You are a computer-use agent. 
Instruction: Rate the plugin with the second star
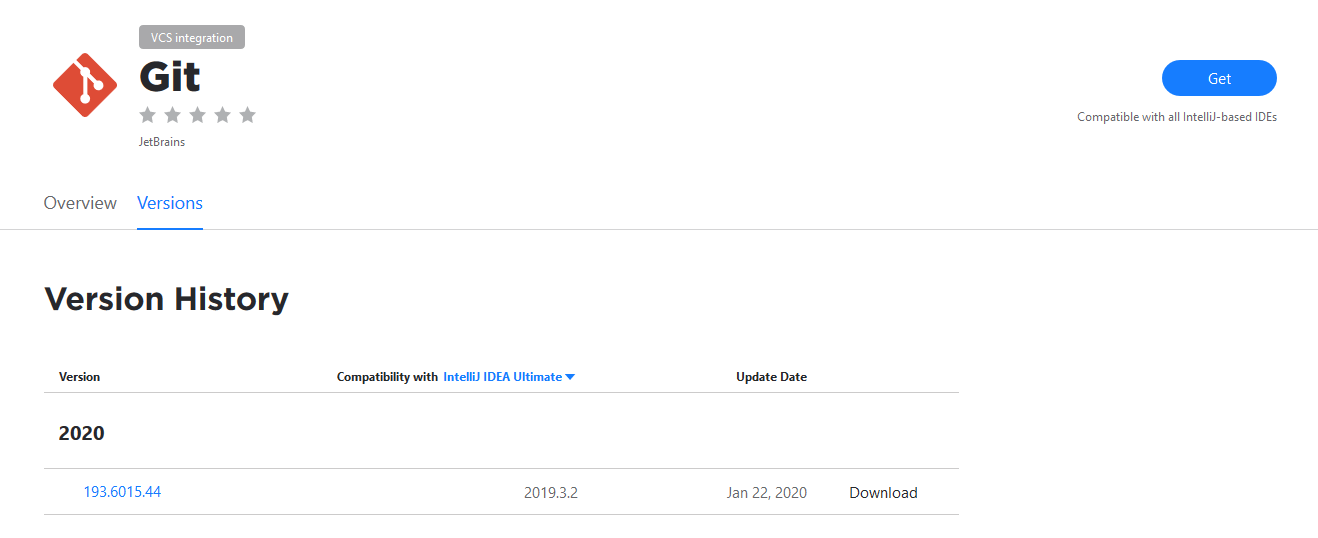[x=173, y=115]
